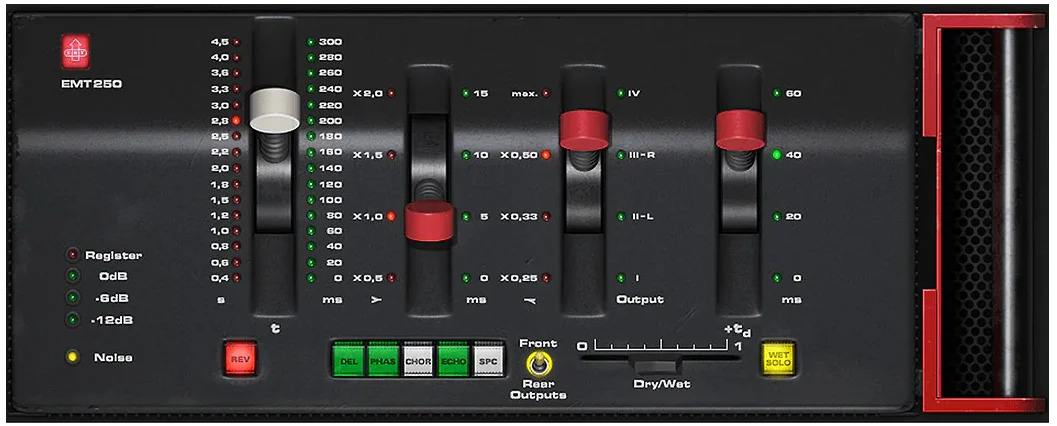
Task: Click the 240 ms value
Action: pyautogui.click(x=330, y=89)
